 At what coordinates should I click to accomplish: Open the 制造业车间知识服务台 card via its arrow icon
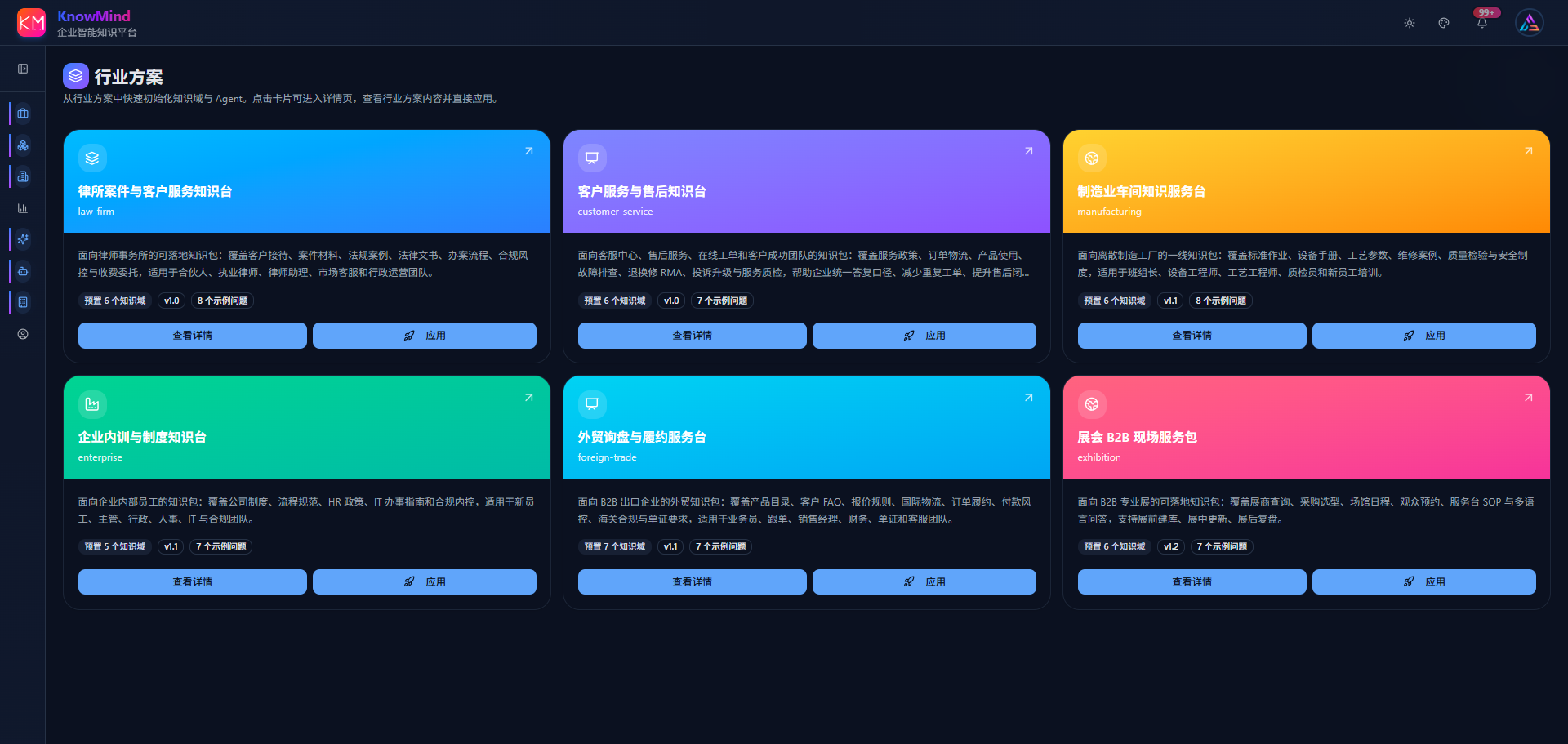click(x=1529, y=151)
